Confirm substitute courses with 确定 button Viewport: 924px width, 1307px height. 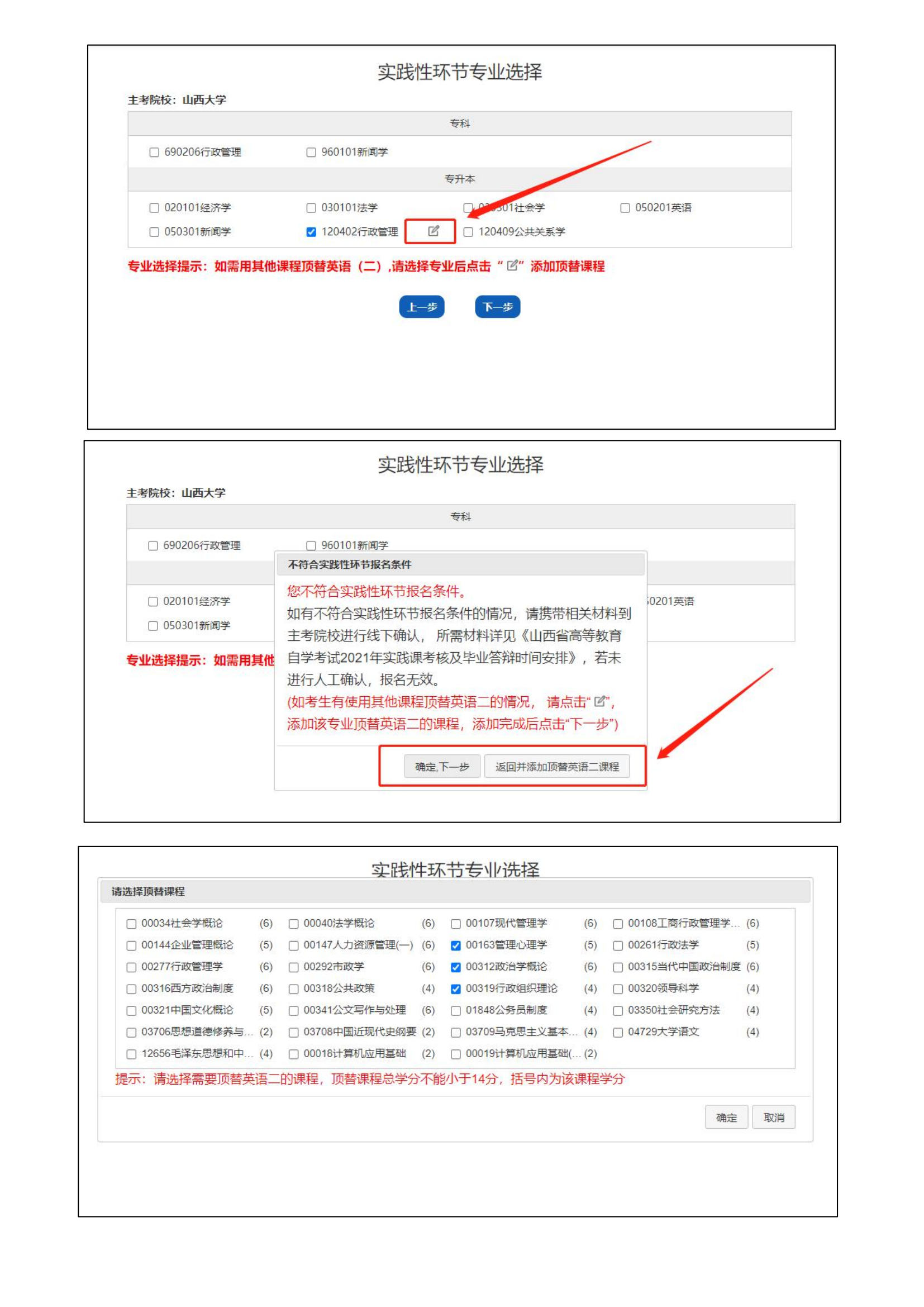[x=726, y=1117]
